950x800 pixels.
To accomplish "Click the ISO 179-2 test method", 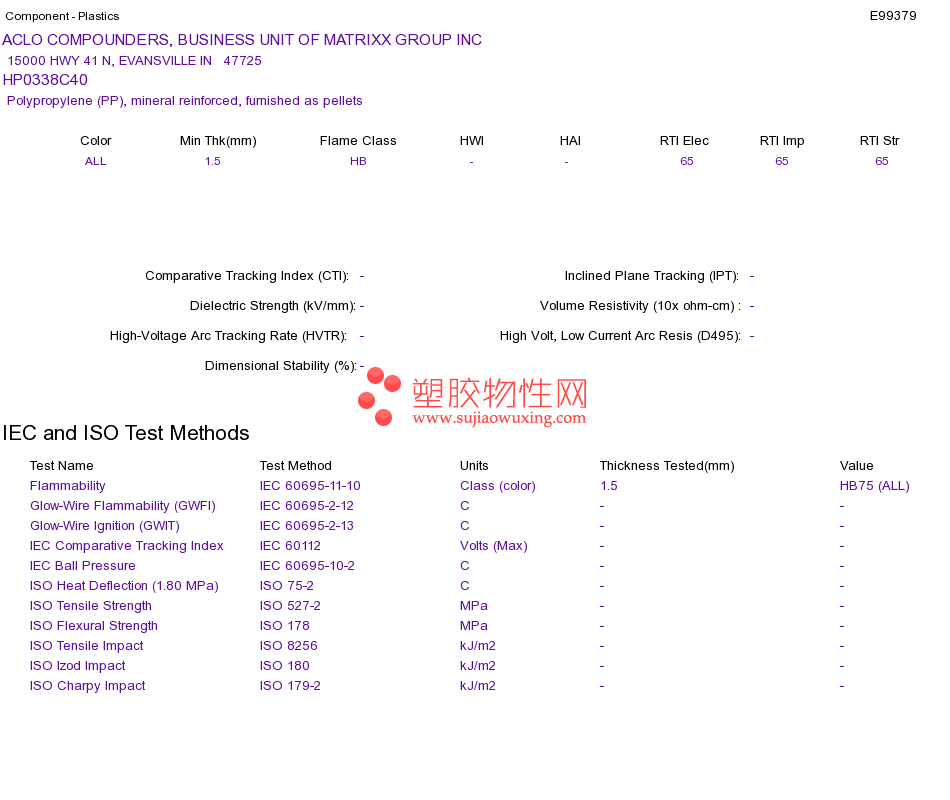I will [290, 686].
